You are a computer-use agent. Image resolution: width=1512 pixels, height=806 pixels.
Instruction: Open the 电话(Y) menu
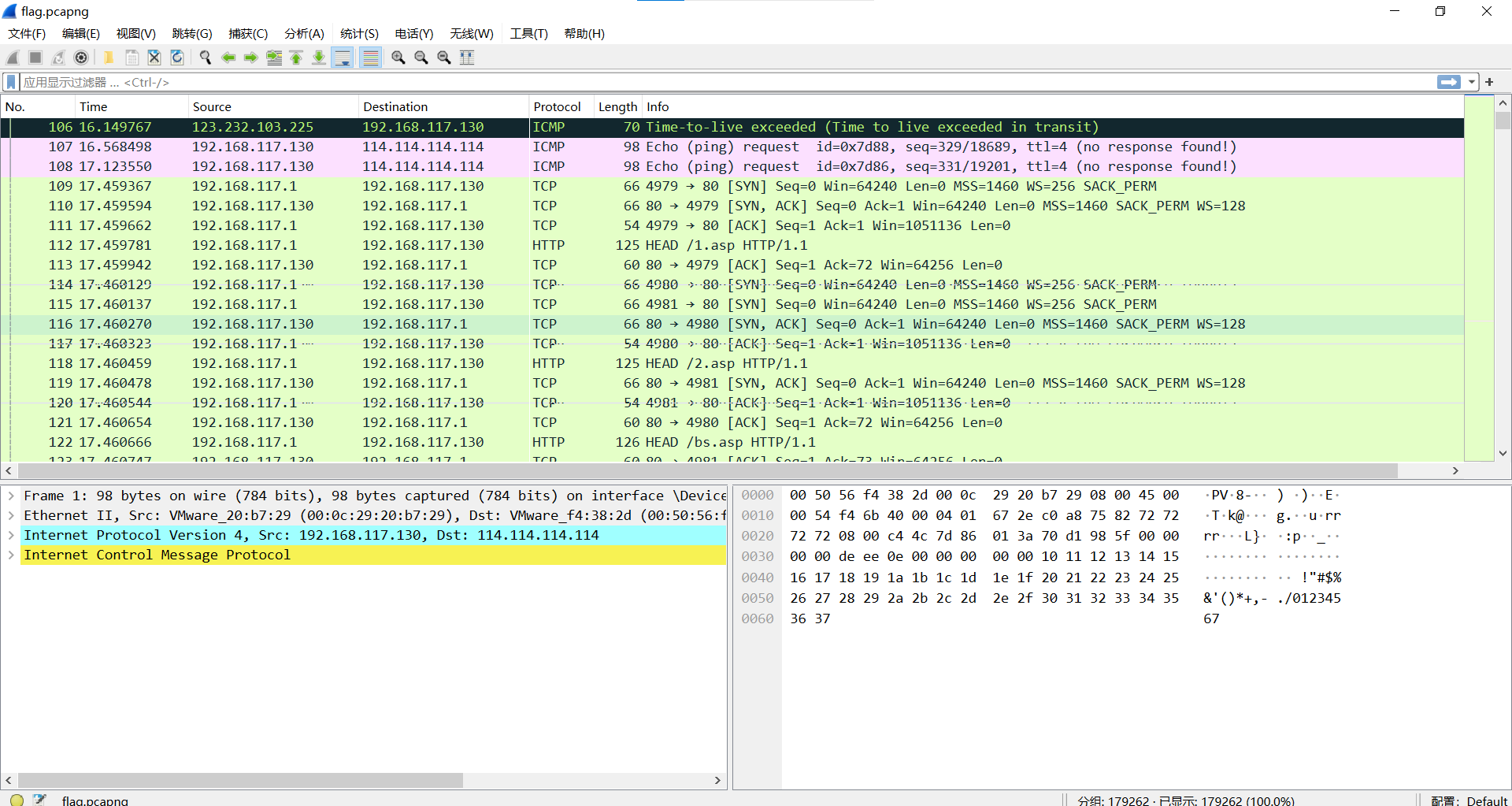coord(414,34)
